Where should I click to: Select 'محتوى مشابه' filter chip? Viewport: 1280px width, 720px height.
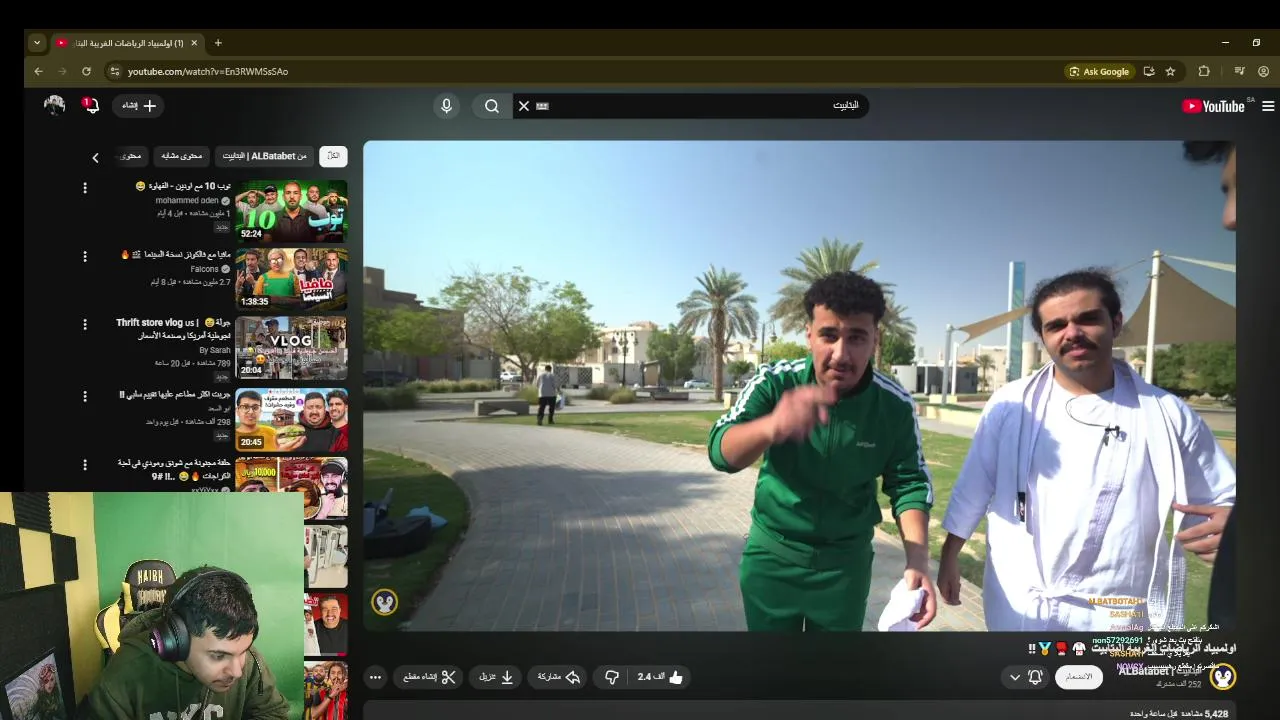(181, 156)
